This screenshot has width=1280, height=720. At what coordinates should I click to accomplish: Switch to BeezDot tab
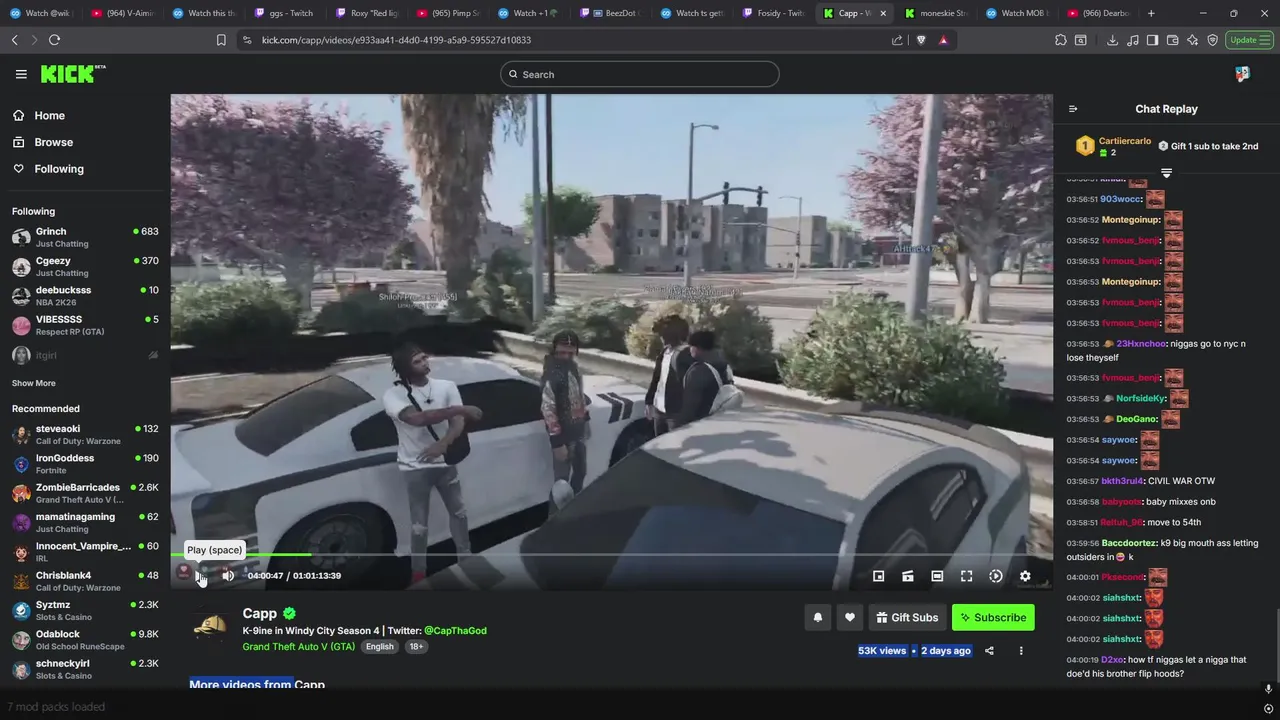pos(613,13)
